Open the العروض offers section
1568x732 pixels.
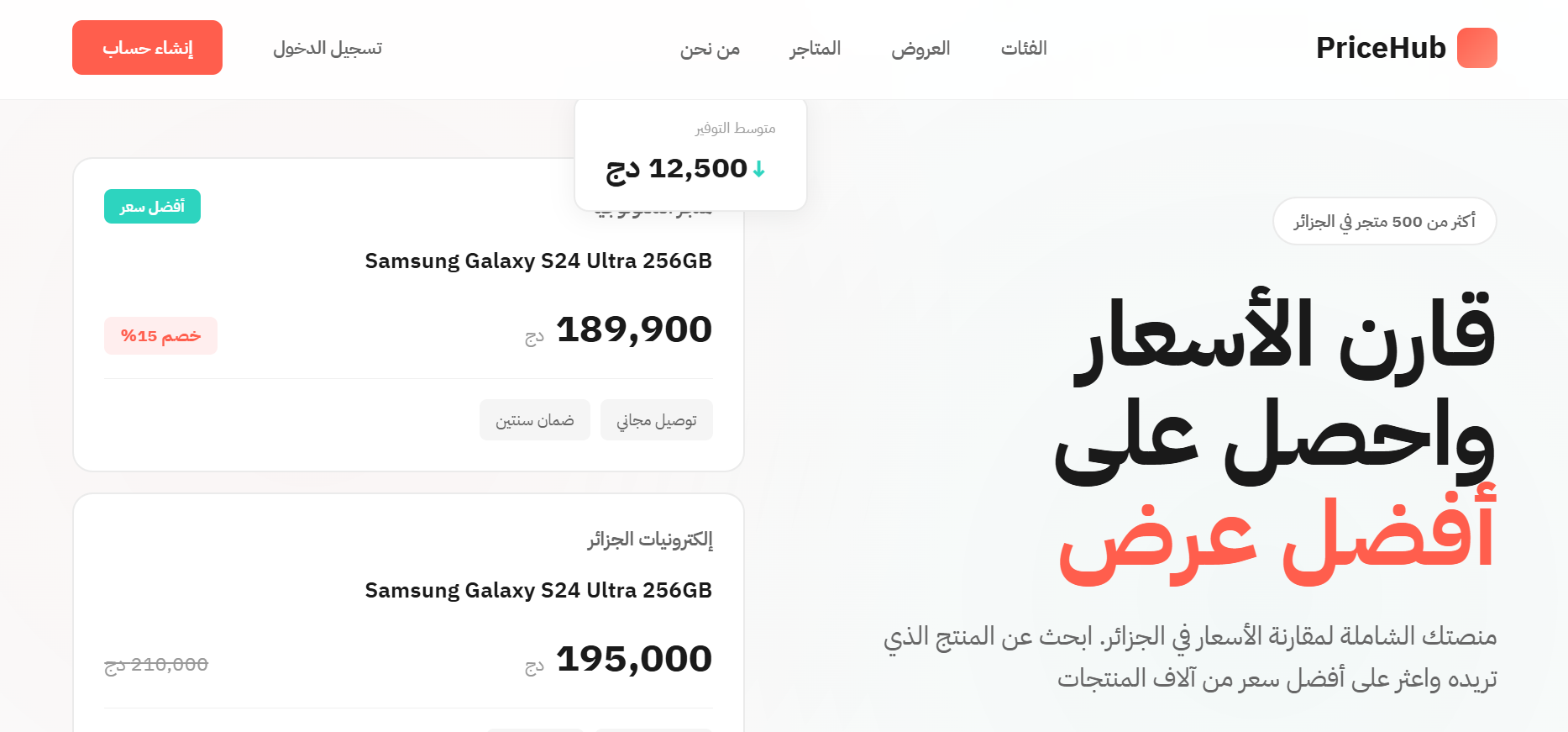[921, 48]
